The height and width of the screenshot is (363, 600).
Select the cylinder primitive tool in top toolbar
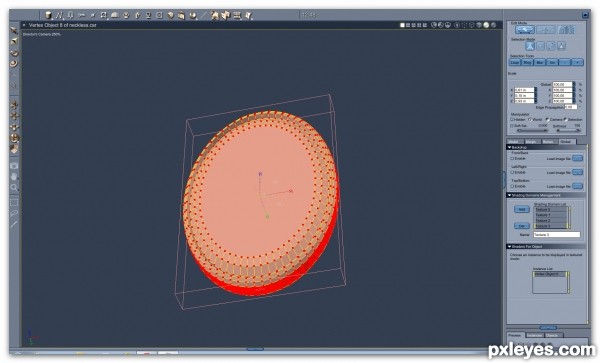48,15
